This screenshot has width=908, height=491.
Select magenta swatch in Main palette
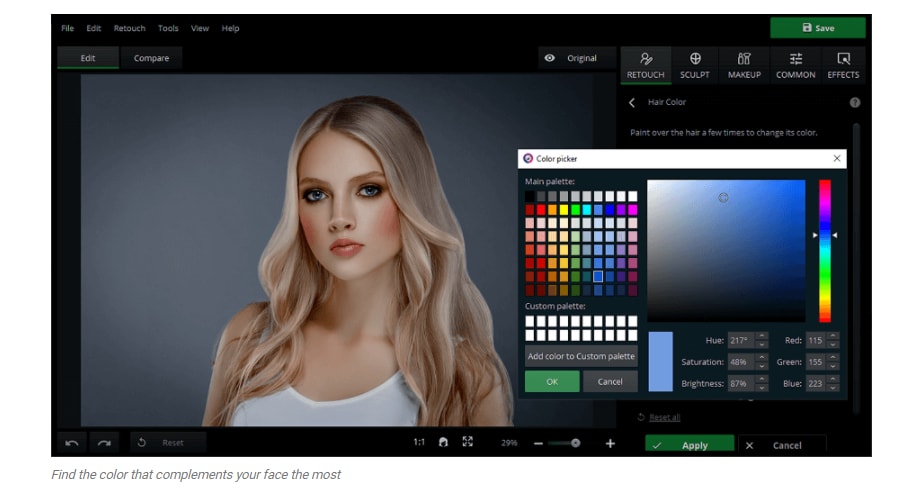click(632, 210)
